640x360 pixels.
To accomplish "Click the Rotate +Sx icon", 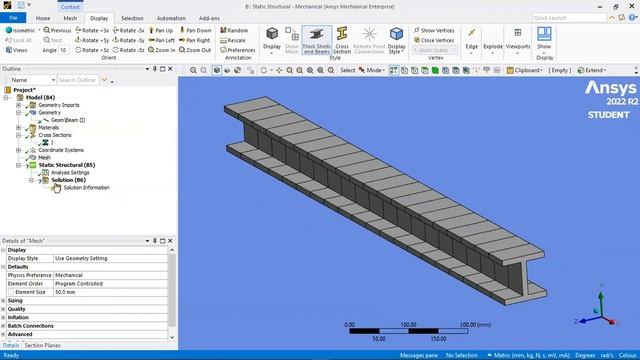I will click(78, 30).
